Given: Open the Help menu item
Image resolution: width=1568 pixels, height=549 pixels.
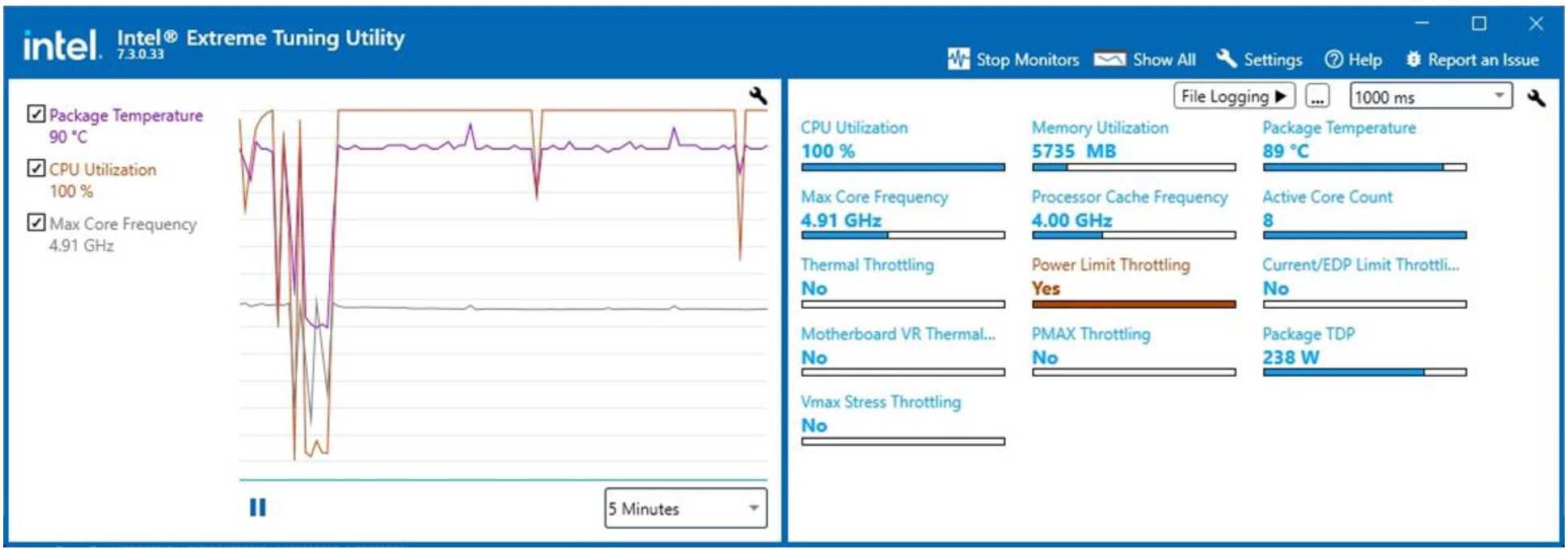Looking at the screenshot, I should coord(1354,60).
